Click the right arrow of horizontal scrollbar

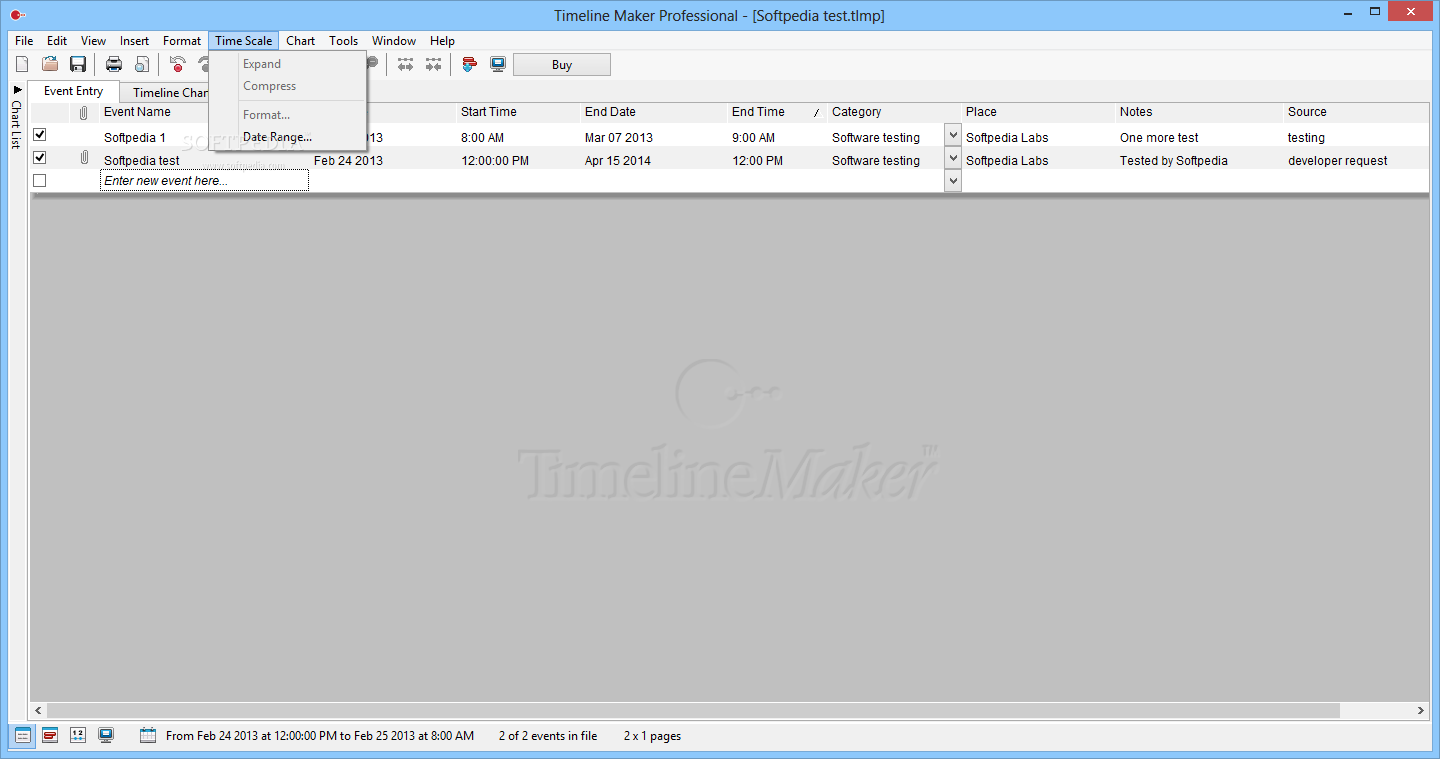(x=1421, y=710)
